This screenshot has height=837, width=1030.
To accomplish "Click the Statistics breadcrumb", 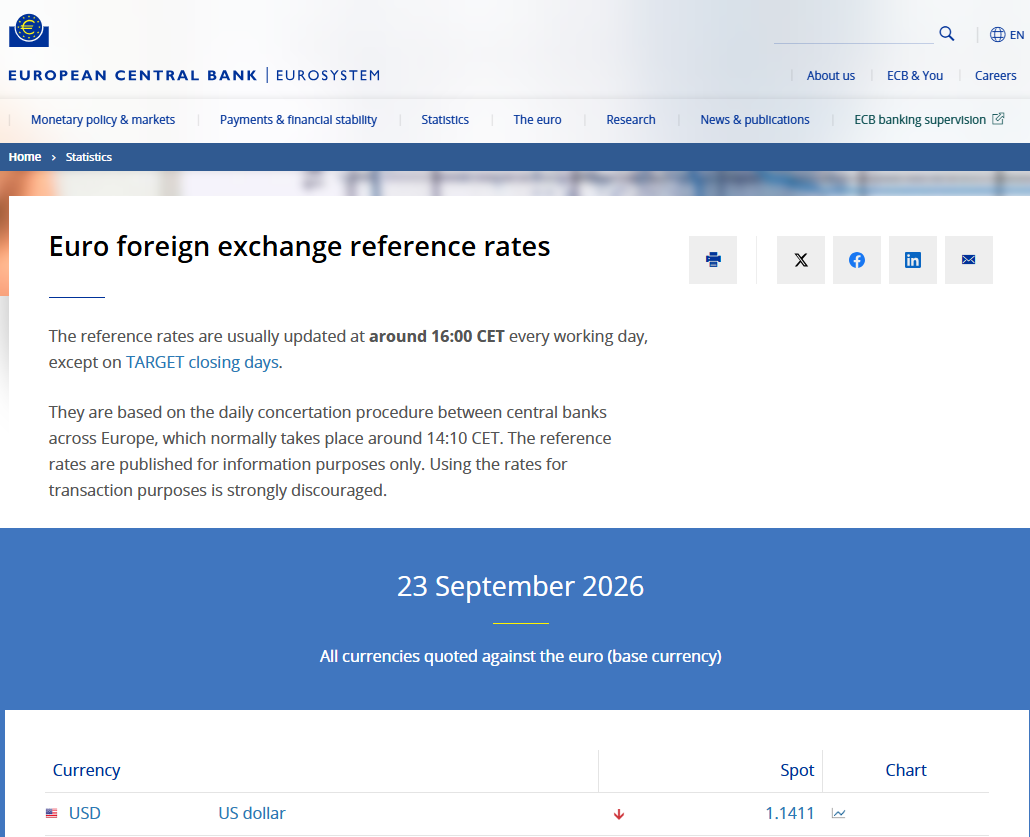I will pyautogui.click(x=89, y=157).
